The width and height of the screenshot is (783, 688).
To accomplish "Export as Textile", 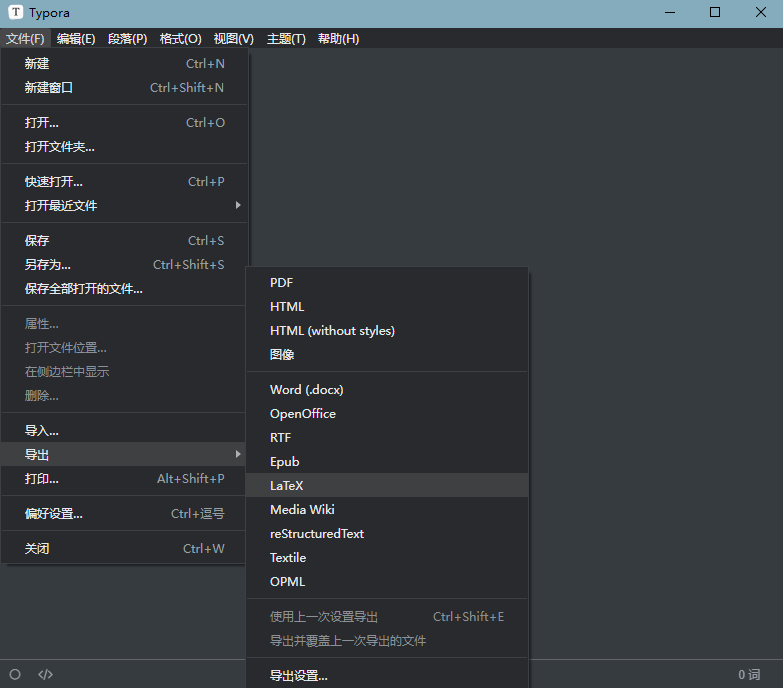I will tap(387, 557).
